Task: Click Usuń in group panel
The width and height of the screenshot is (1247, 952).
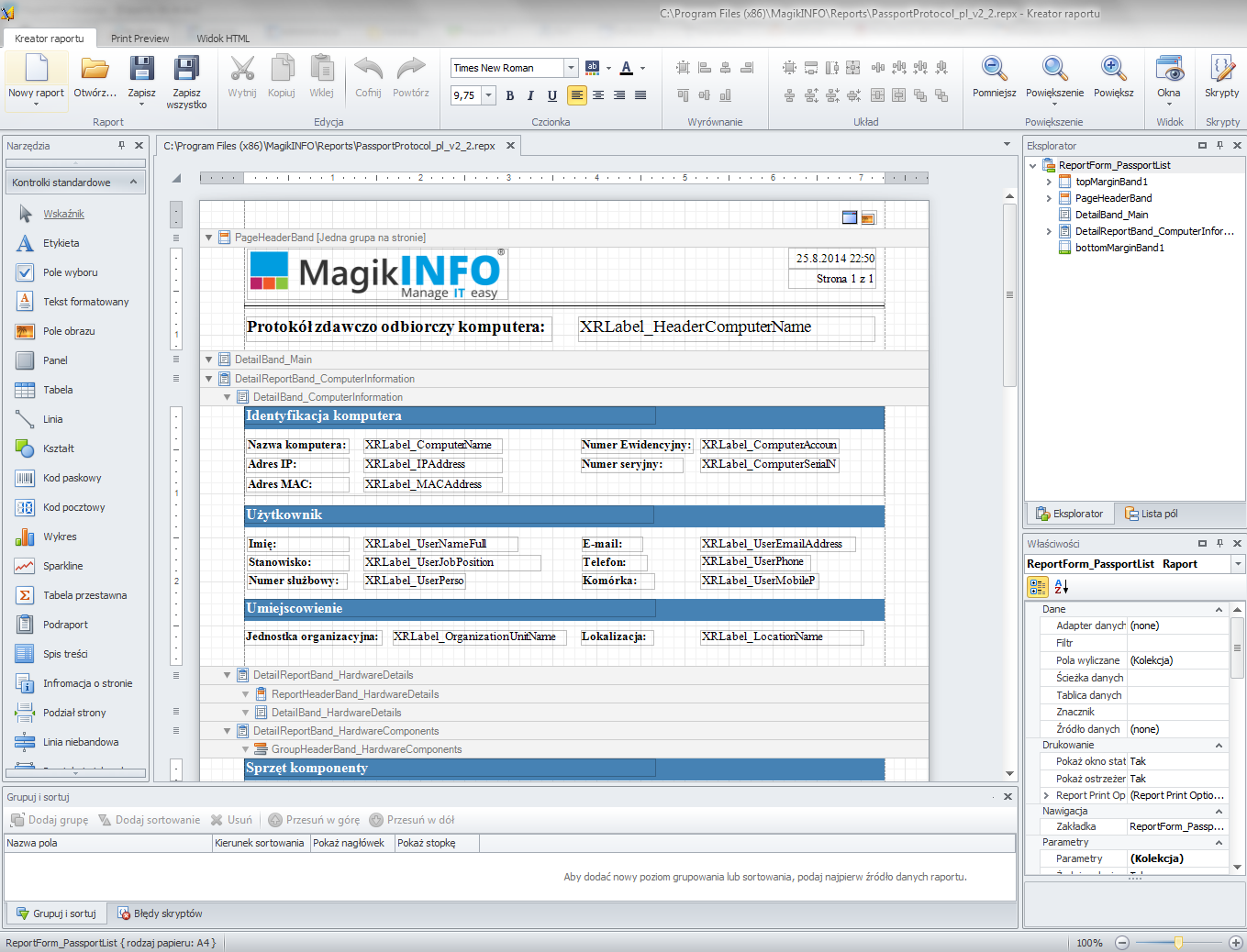Action: point(231,820)
